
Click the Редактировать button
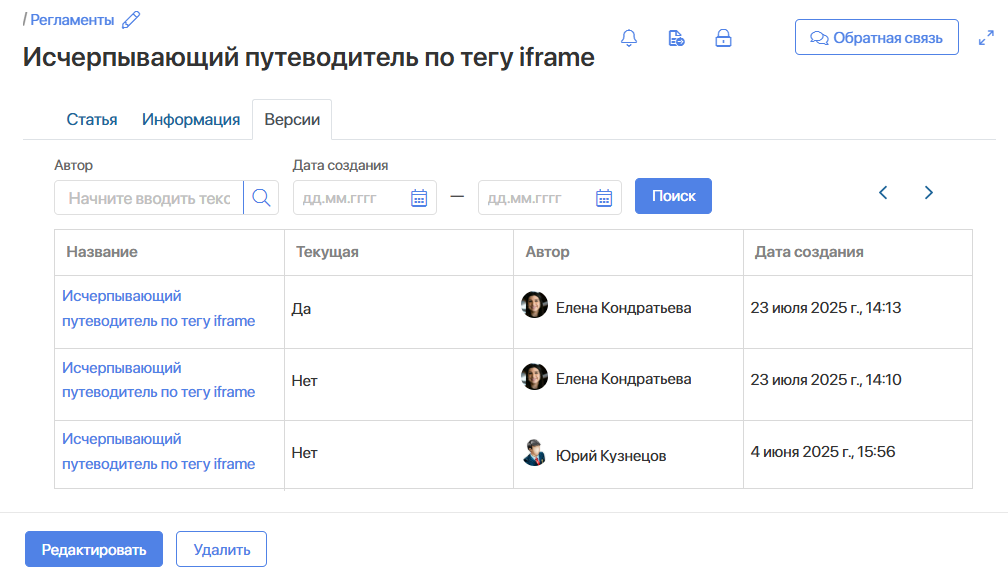point(94,549)
